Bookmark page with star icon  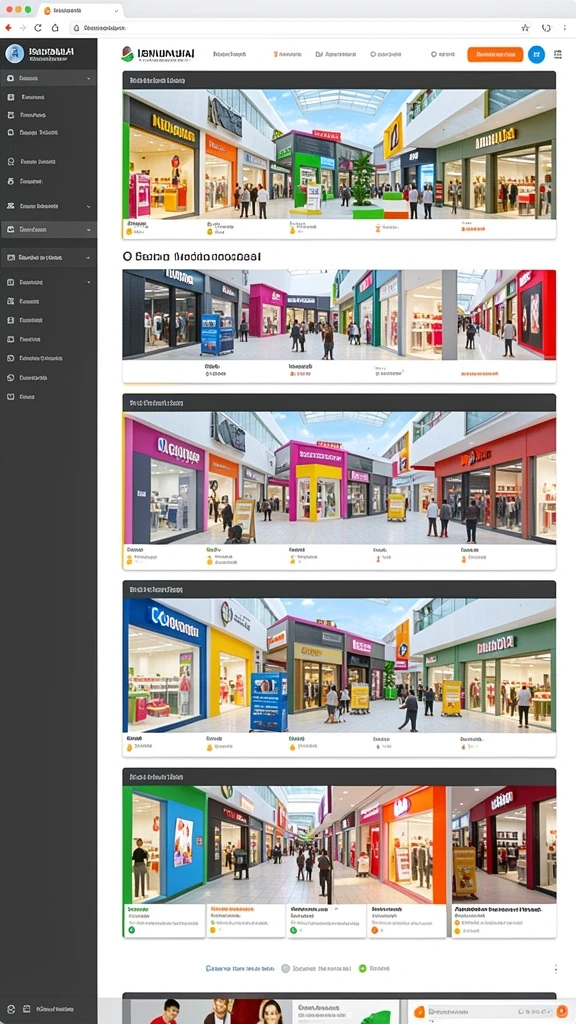point(525,28)
